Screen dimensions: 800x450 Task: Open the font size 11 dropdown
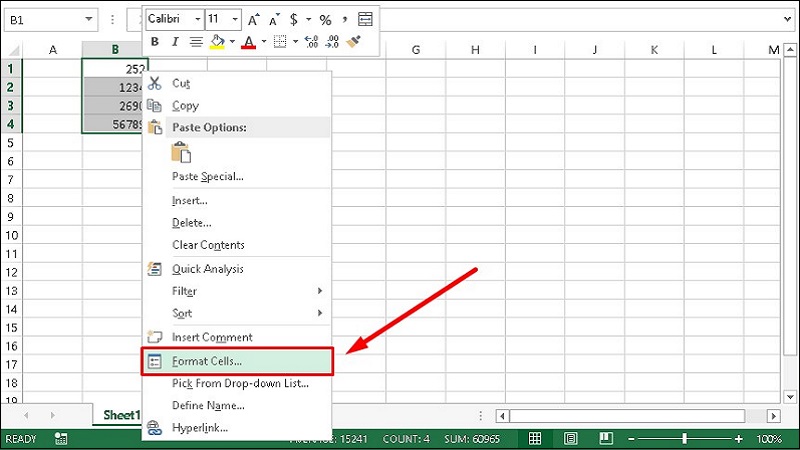[x=235, y=19]
